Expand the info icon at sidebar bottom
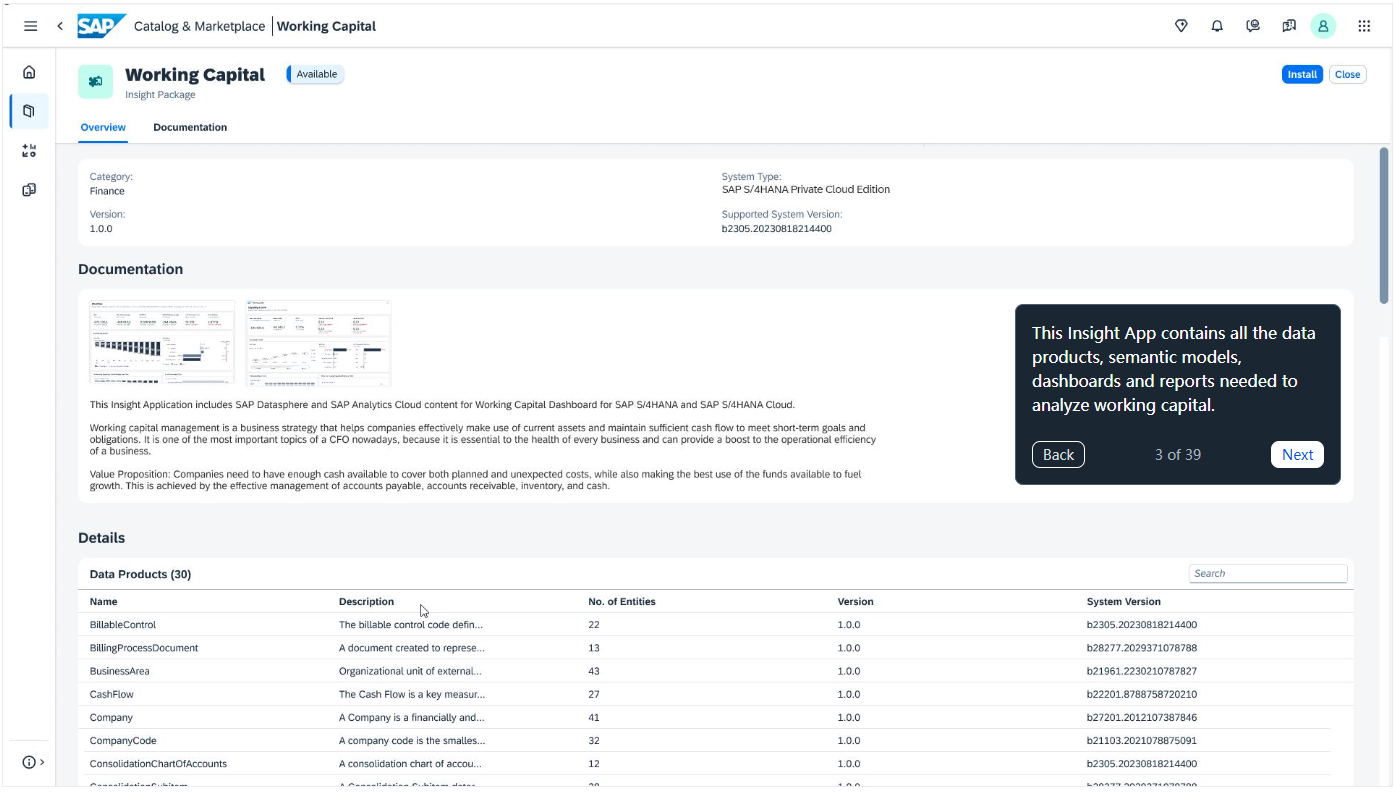 (x=33, y=762)
